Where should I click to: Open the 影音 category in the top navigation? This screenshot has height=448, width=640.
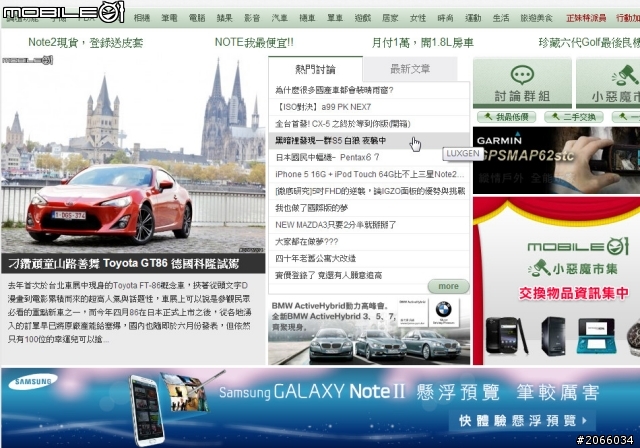click(x=252, y=18)
